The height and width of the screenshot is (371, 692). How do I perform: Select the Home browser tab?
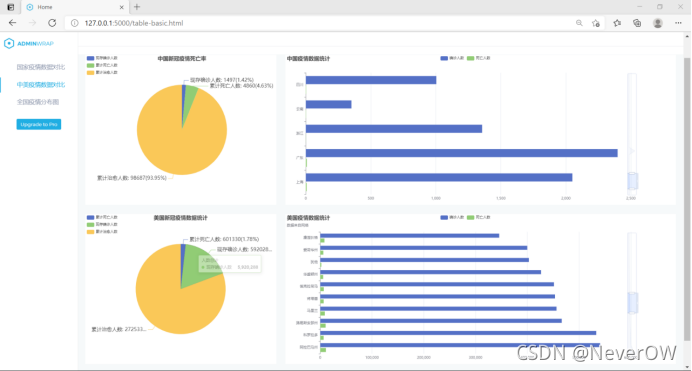(74, 7)
